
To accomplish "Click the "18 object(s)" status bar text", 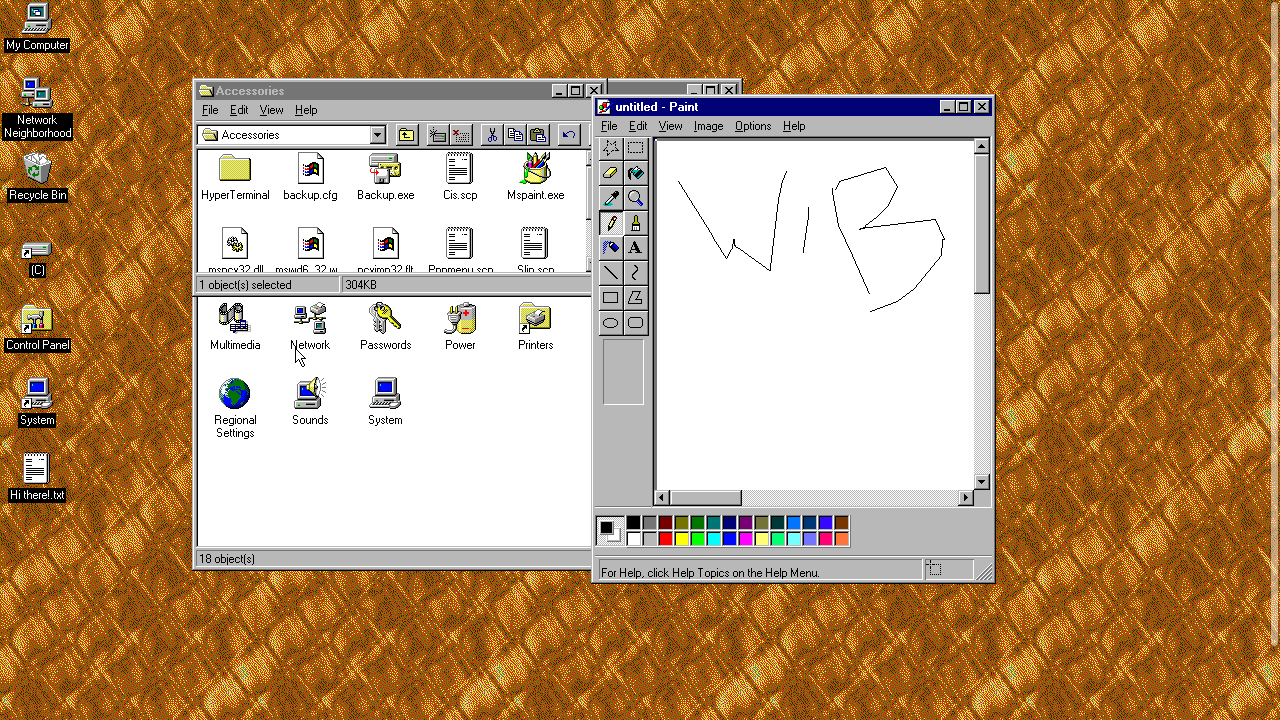I will pos(227,559).
